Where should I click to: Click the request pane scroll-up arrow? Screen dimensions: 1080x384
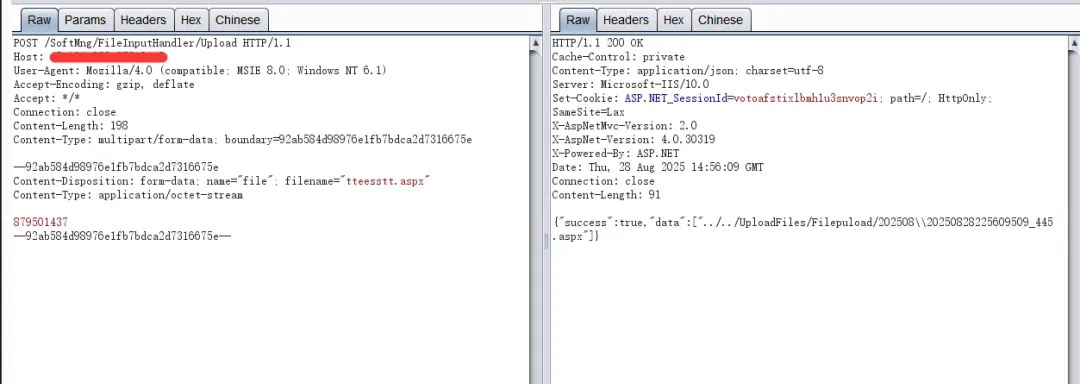(x=536, y=43)
